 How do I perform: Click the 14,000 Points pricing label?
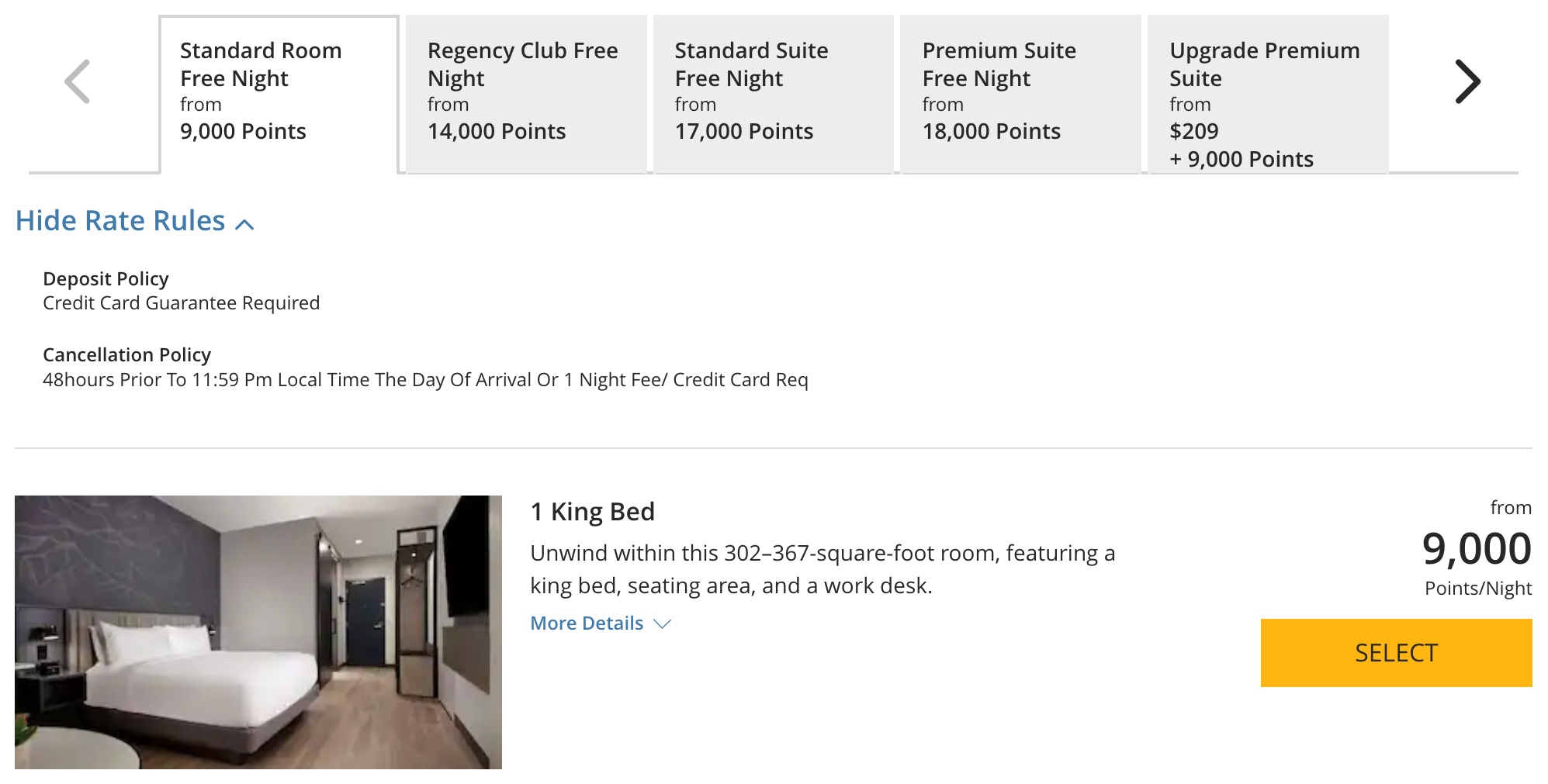tap(496, 131)
